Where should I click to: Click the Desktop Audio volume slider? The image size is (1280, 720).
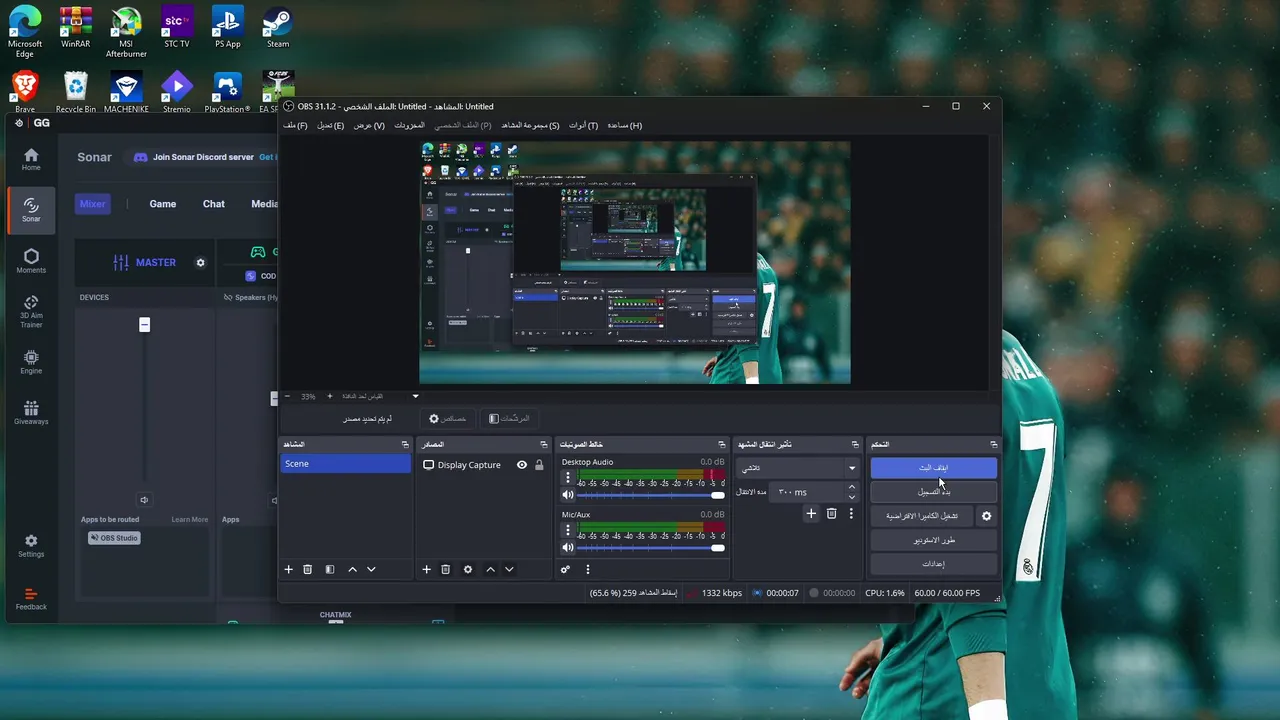tap(650, 495)
